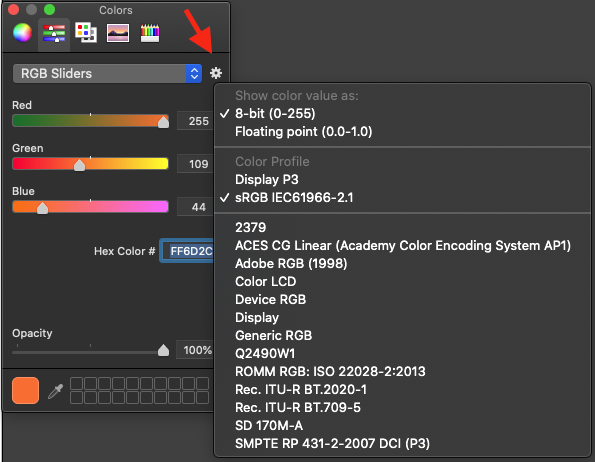Choose Color LCD profile
595x462 pixels.
coord(402,281)
